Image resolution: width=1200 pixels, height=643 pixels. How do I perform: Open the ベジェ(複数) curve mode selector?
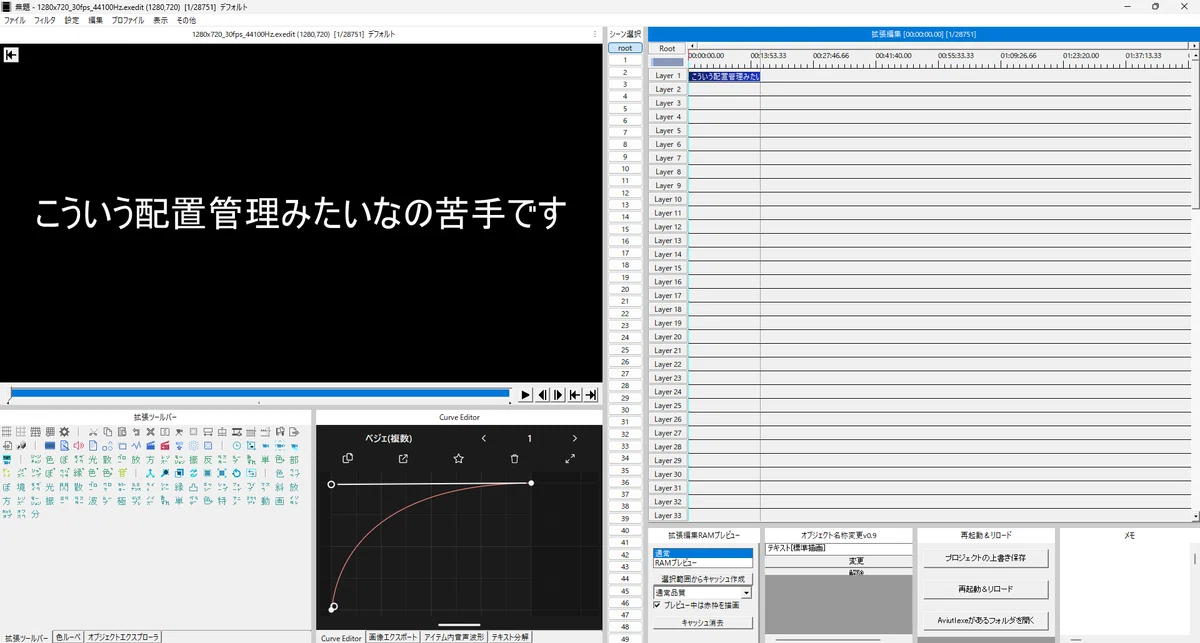pos(387,438)
